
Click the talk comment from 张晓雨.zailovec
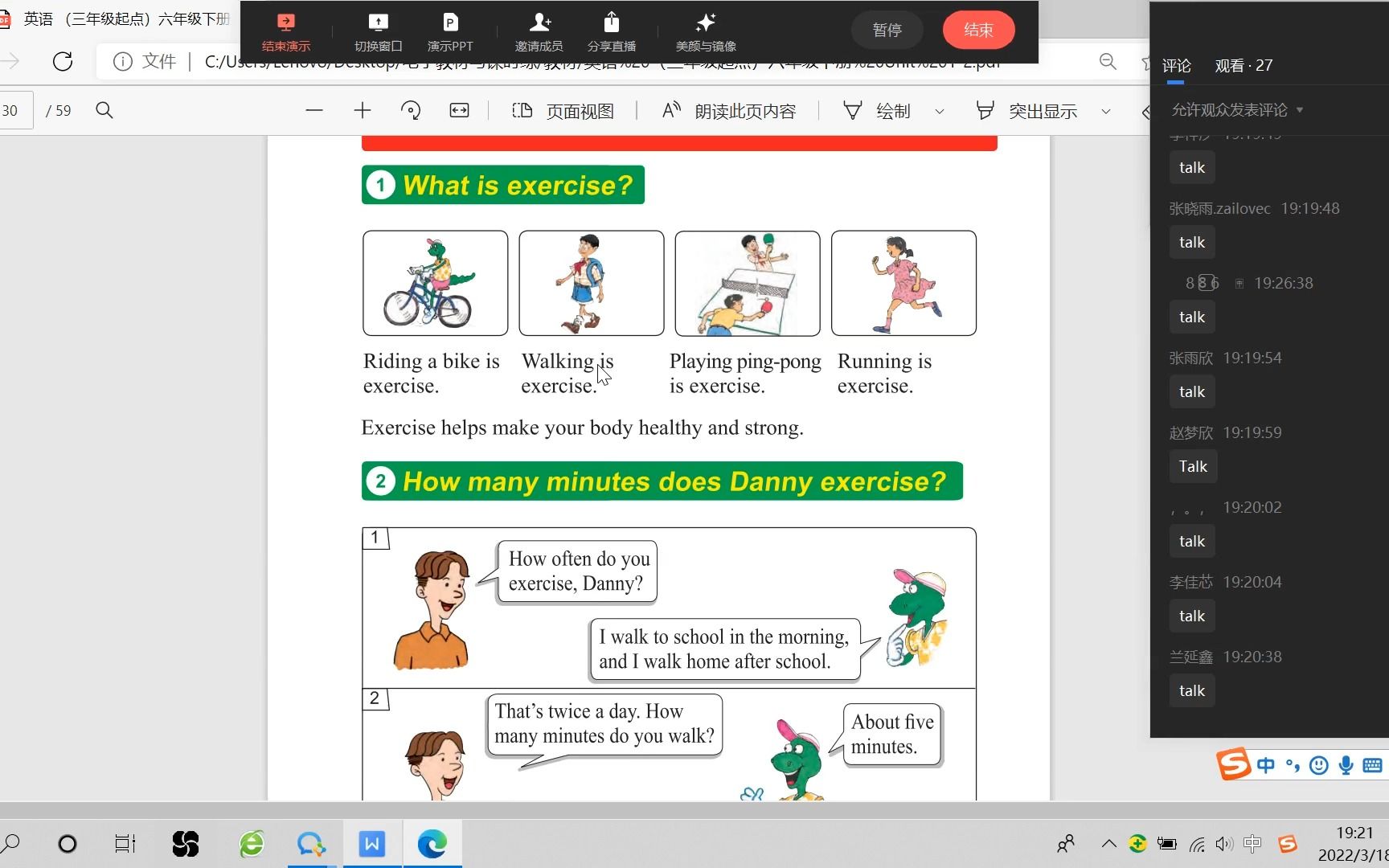(x=1192, y=242)
